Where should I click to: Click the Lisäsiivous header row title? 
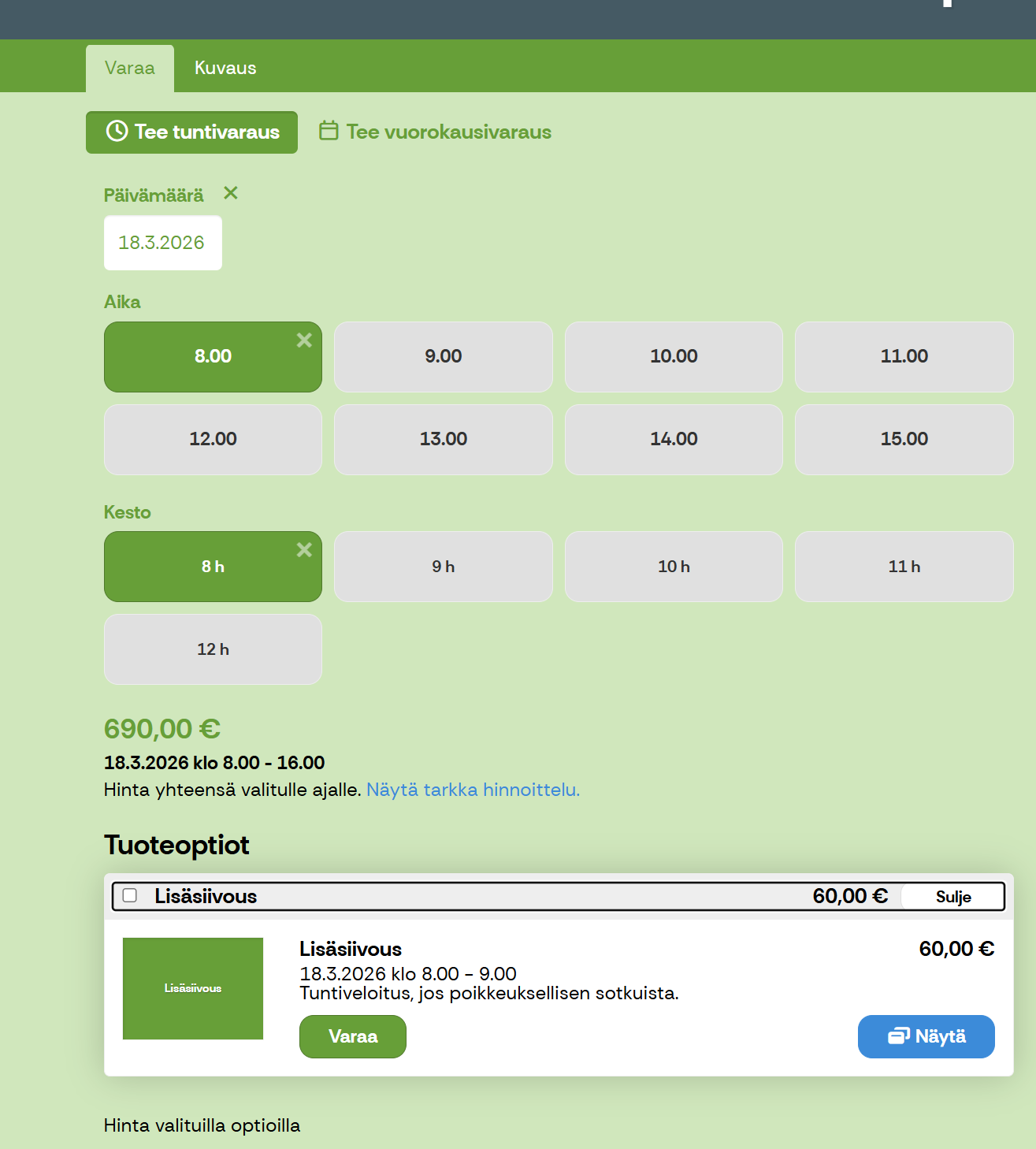click(x=206, y=896)
